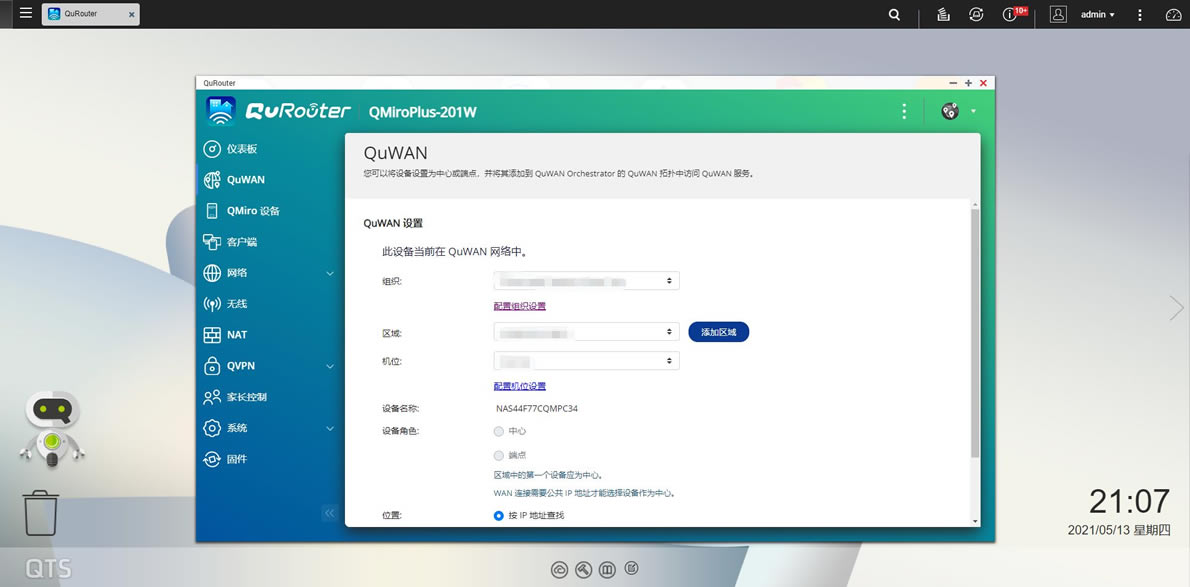The height and width of the screenshot is (587, 1190).
Task: Collapse the sidebar with double-arrow button
Action: (x=329, y=513)
